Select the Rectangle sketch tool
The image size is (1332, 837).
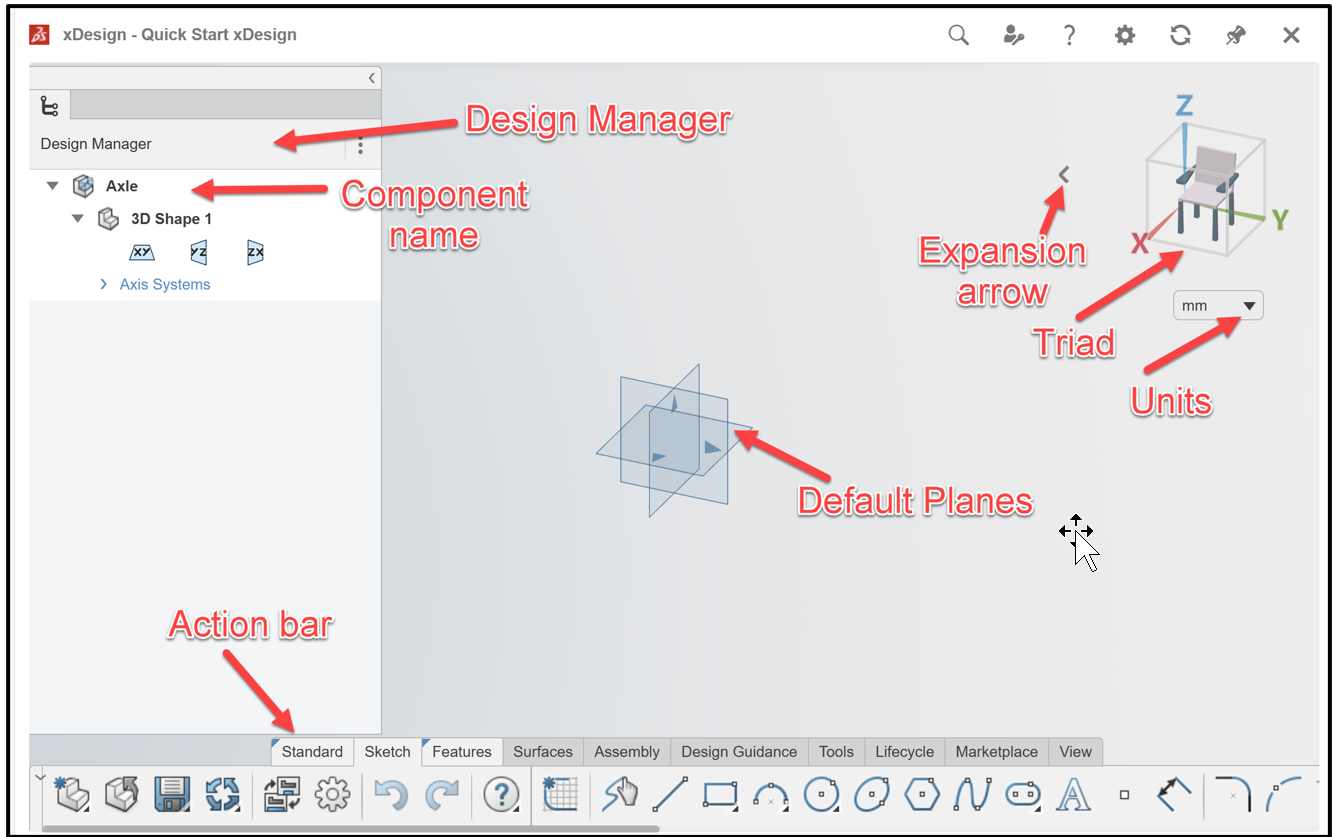(x=721, y=795)
